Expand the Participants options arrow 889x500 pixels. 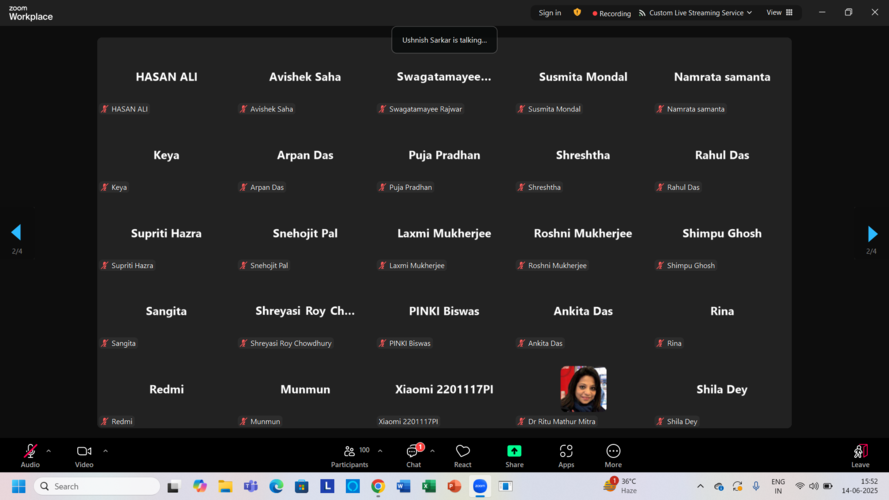point(380,451)
